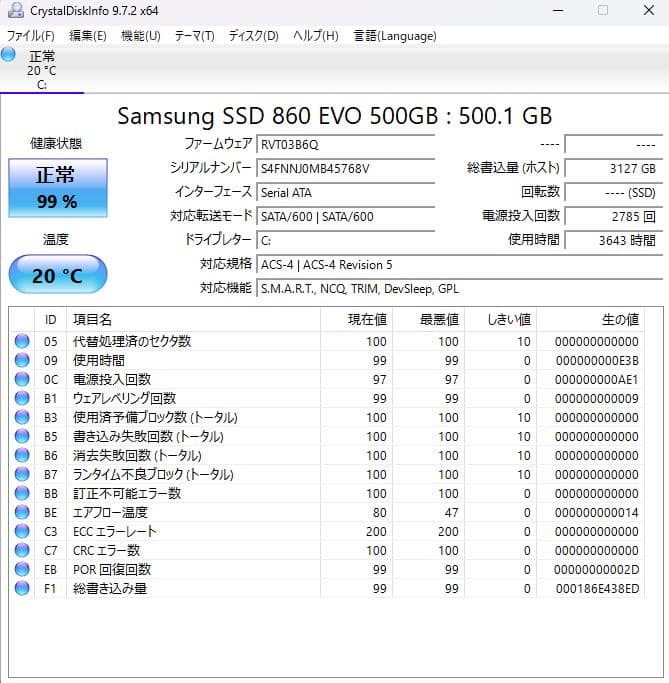The height and width of the screenshot is (683, 669).
Task: Click the 生の値 column header
Action: (591, 320)
